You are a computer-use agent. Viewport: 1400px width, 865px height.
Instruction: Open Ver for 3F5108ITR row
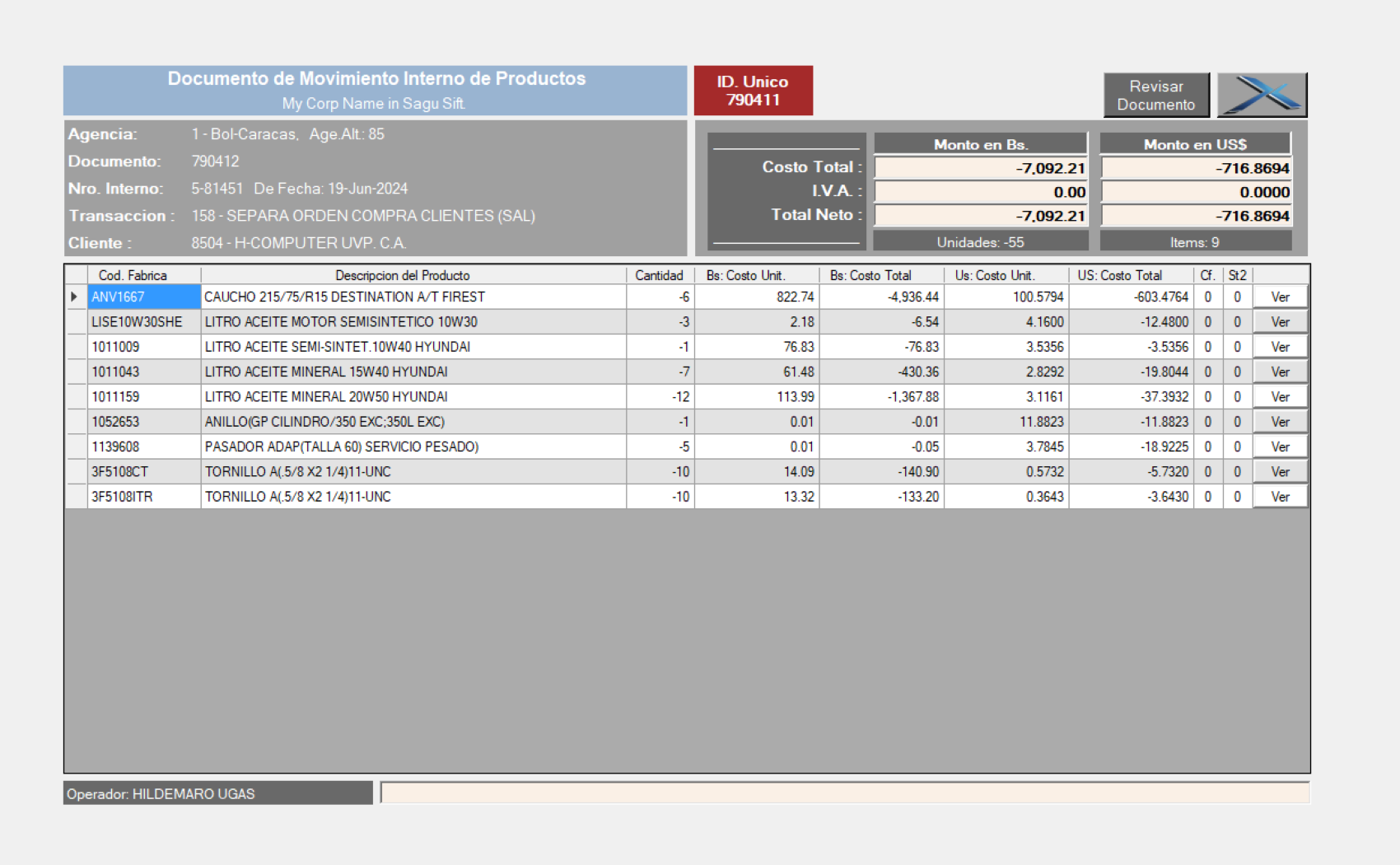[x=1280, y=497]
